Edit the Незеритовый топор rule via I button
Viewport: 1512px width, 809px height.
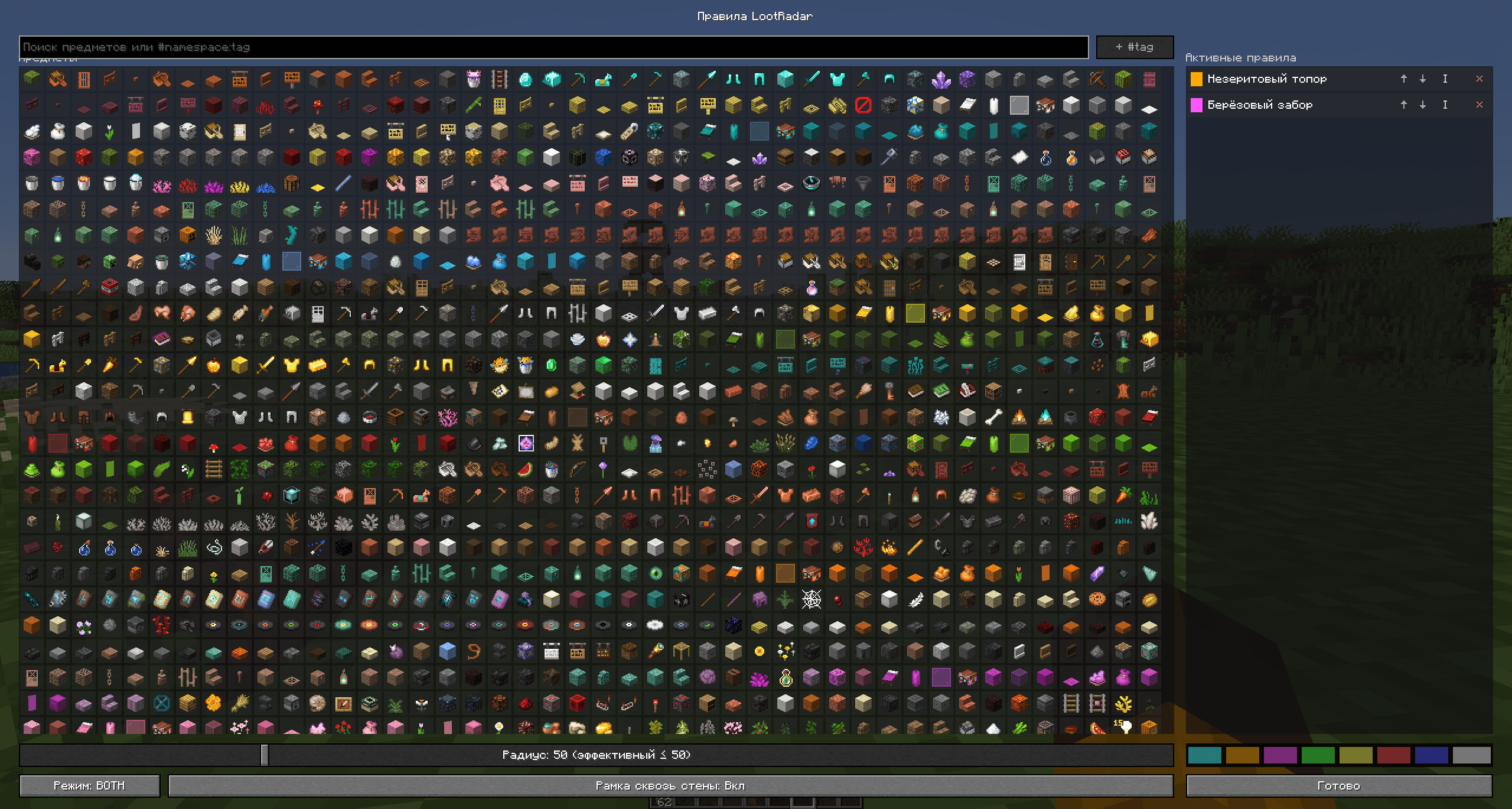coord(1445,79)
